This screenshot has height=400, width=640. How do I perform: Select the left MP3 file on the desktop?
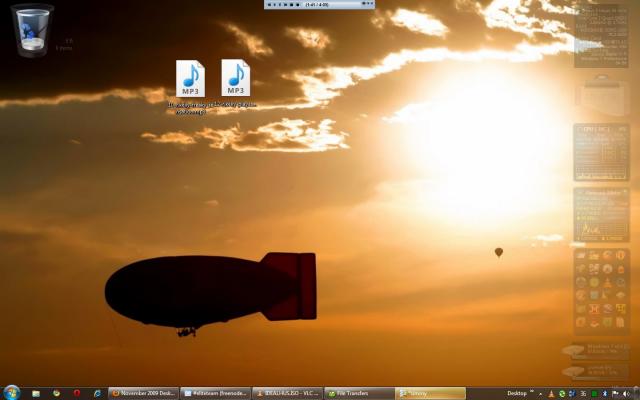pos(191,87)
